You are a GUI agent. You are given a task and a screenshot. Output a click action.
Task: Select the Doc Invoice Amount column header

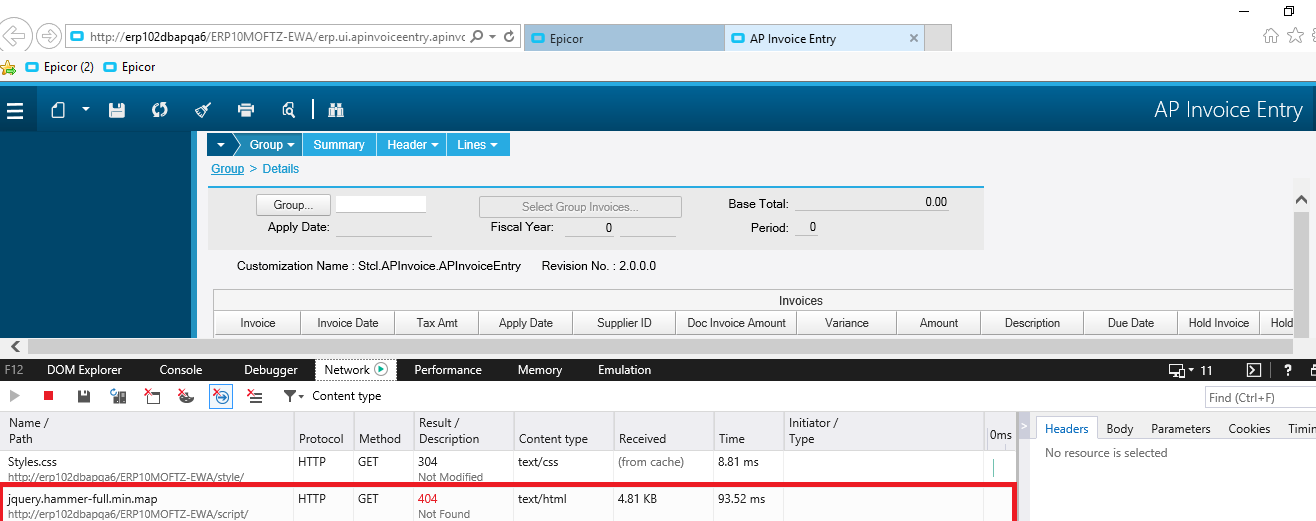click(x=737, y=323)
